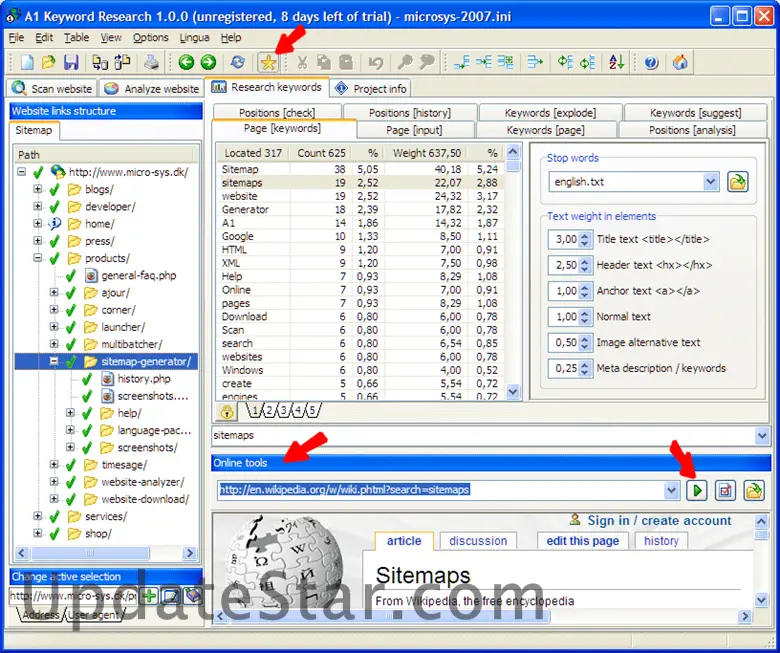Select the User agent tab at bottom
The width and height of the screenshot is (780, 653).
pyautogui.click(x=94, y=615)
